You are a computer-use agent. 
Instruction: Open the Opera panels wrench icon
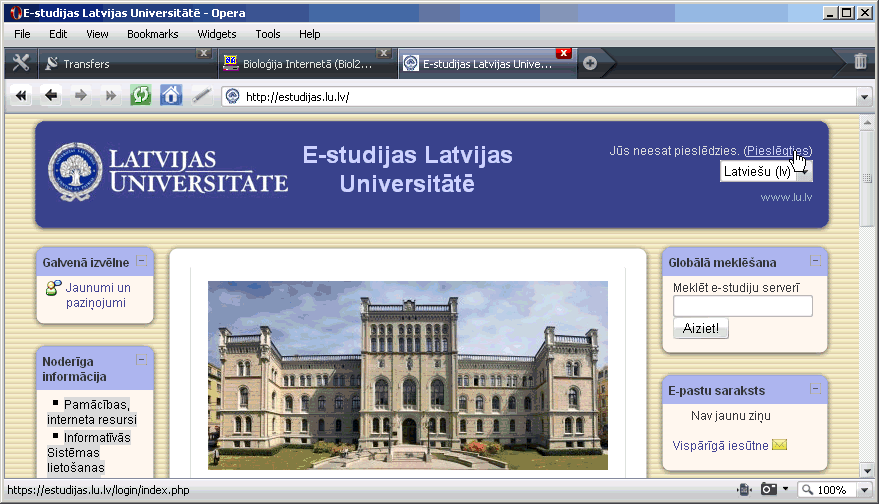(21, 63)
